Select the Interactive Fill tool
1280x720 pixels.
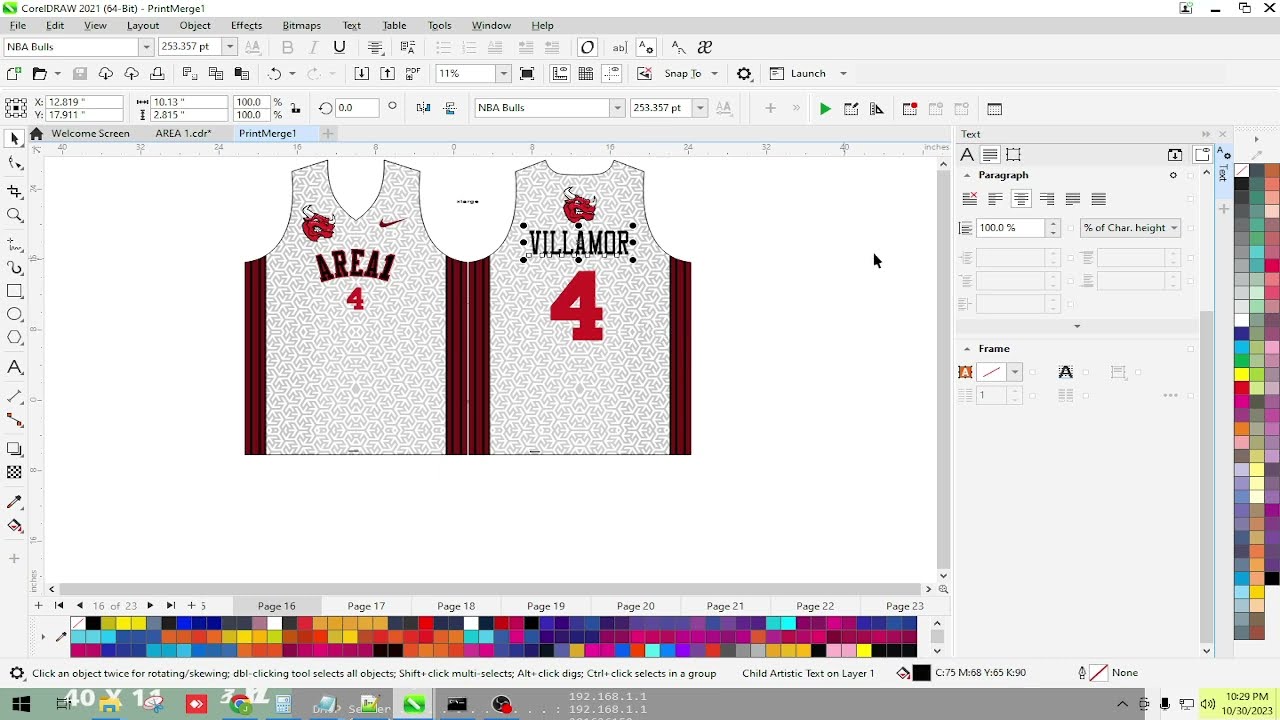(14, 526)
